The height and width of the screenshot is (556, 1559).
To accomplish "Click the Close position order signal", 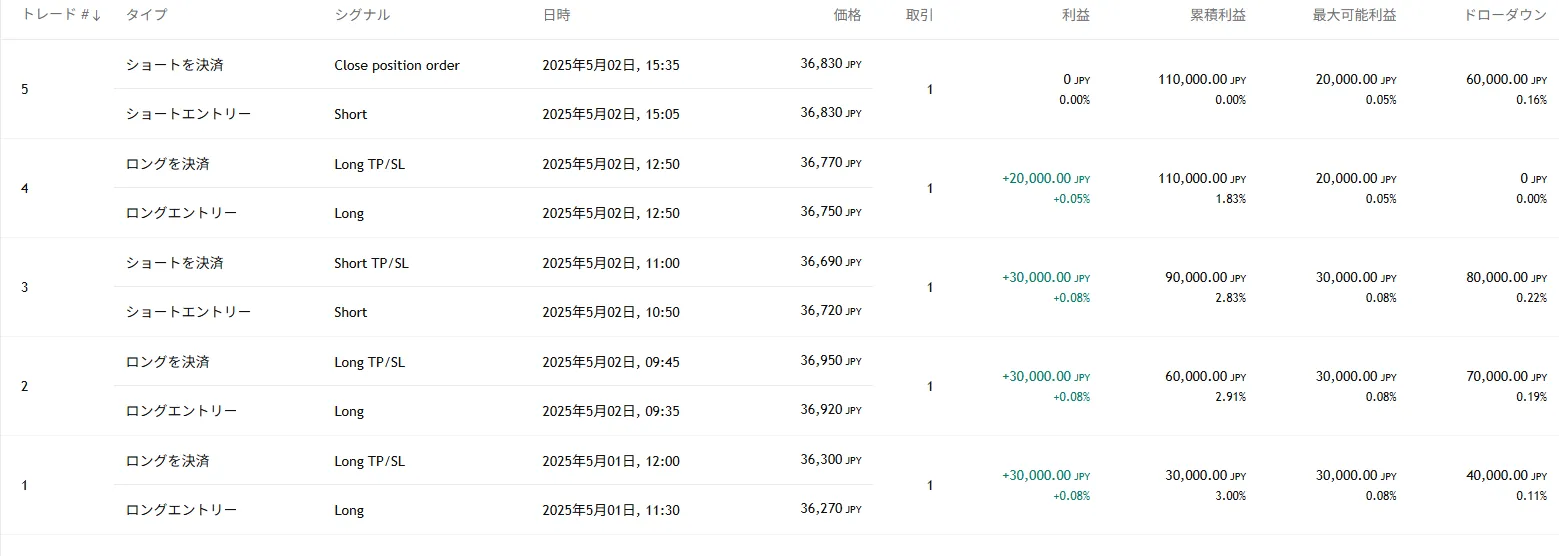I will click(397, 65).
